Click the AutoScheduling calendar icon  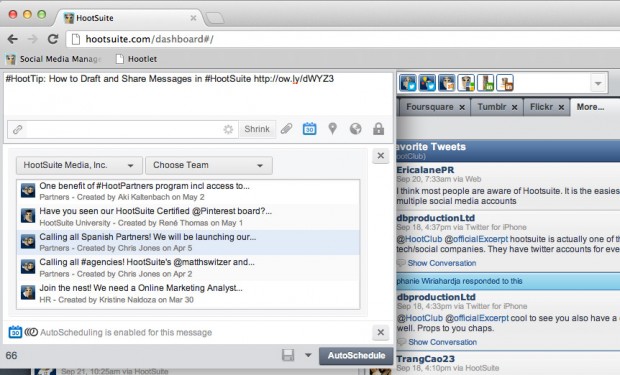[x=15, y=332]
